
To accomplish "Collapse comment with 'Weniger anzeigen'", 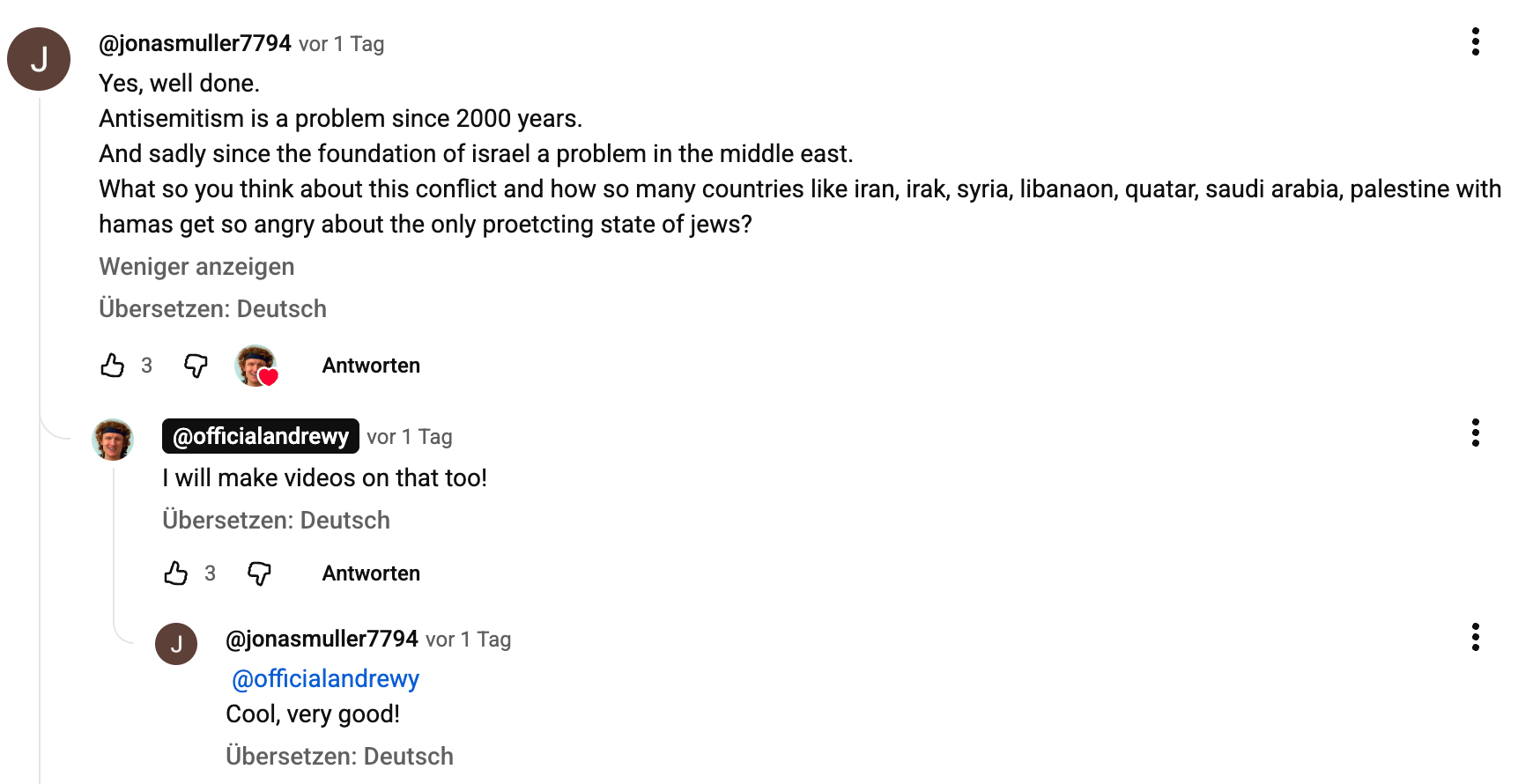I will [196, 267].
